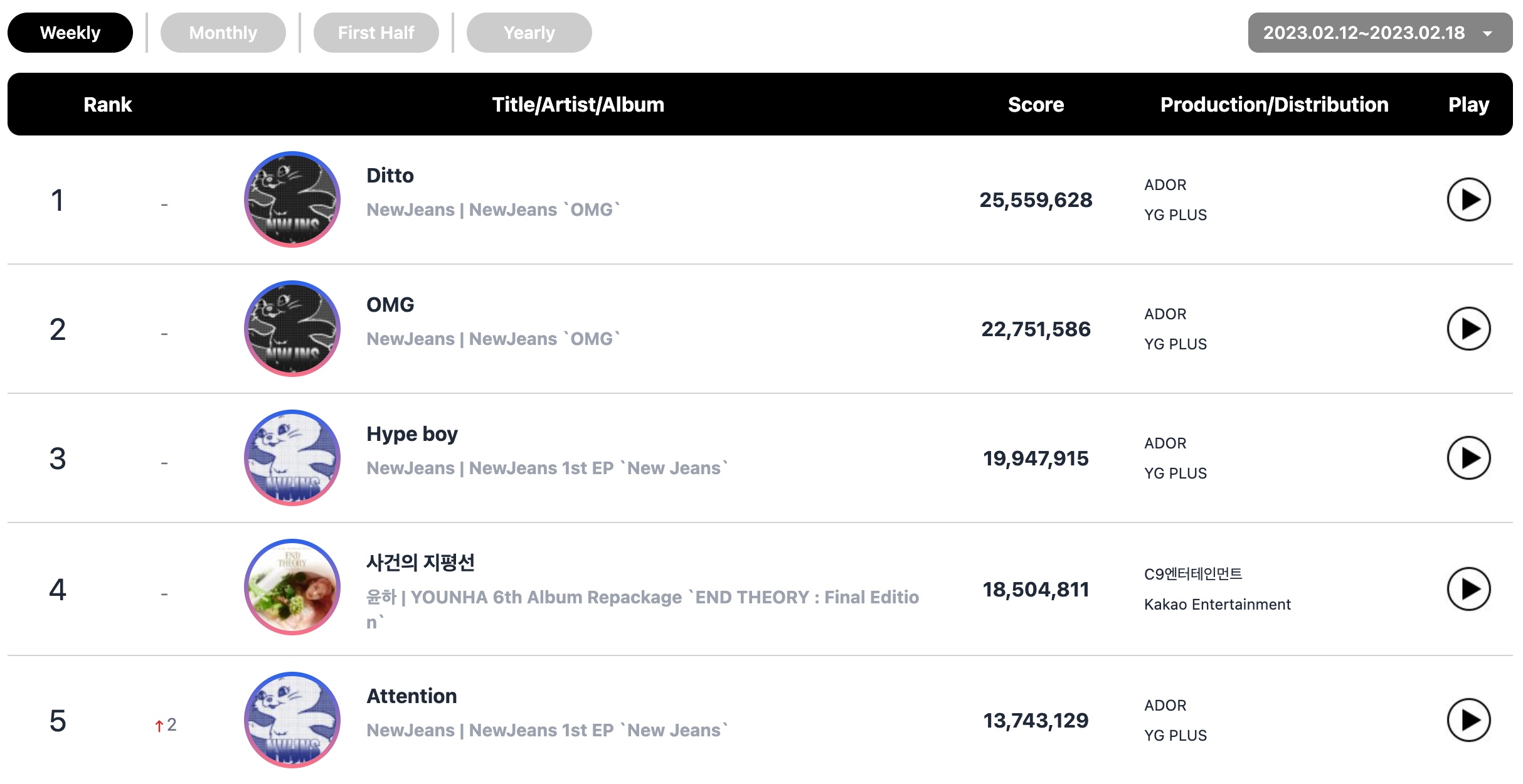
Task: Select the Yearly chart tab
Action: (x=529, y=33)
